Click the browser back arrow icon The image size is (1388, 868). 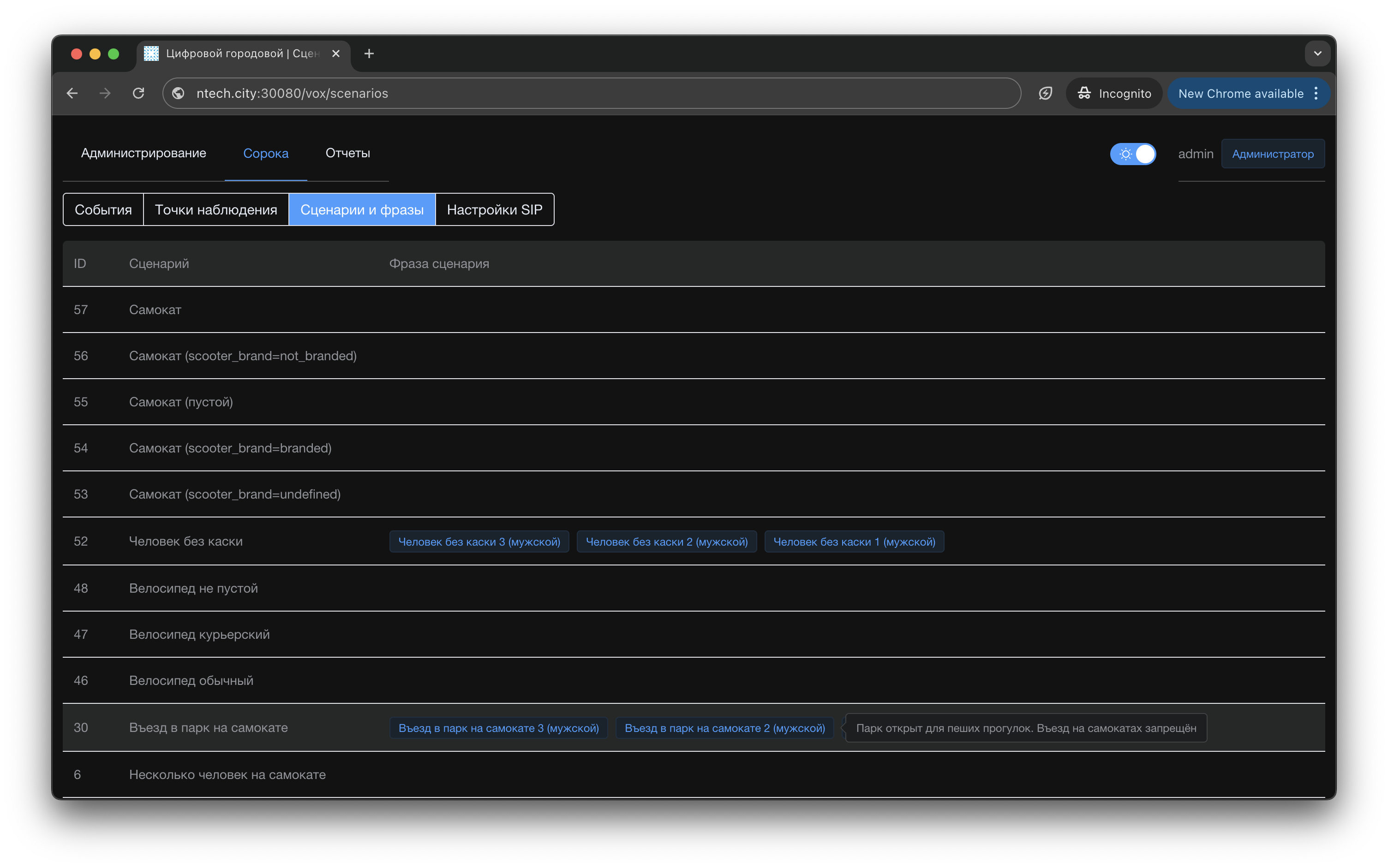[72, 93]
